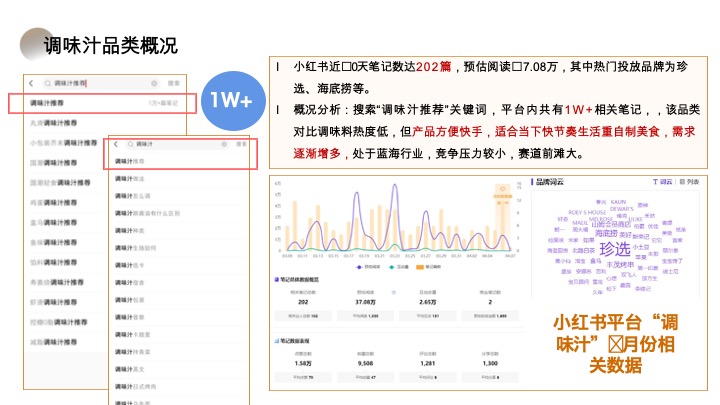Click 珍选 in the brand word cloud
The width and height of the screenshot is (720, 405).
tap(615, 249)
